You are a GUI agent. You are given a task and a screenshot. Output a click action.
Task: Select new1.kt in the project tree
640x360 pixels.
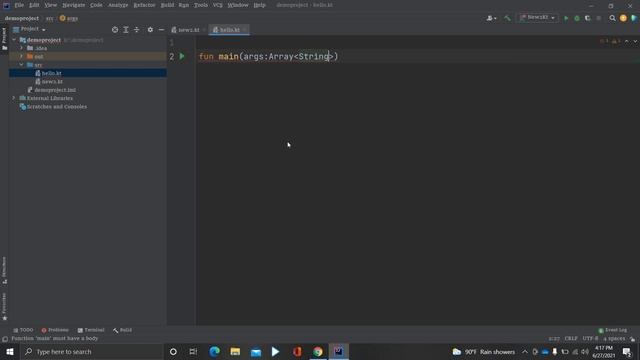coord(52,82)
